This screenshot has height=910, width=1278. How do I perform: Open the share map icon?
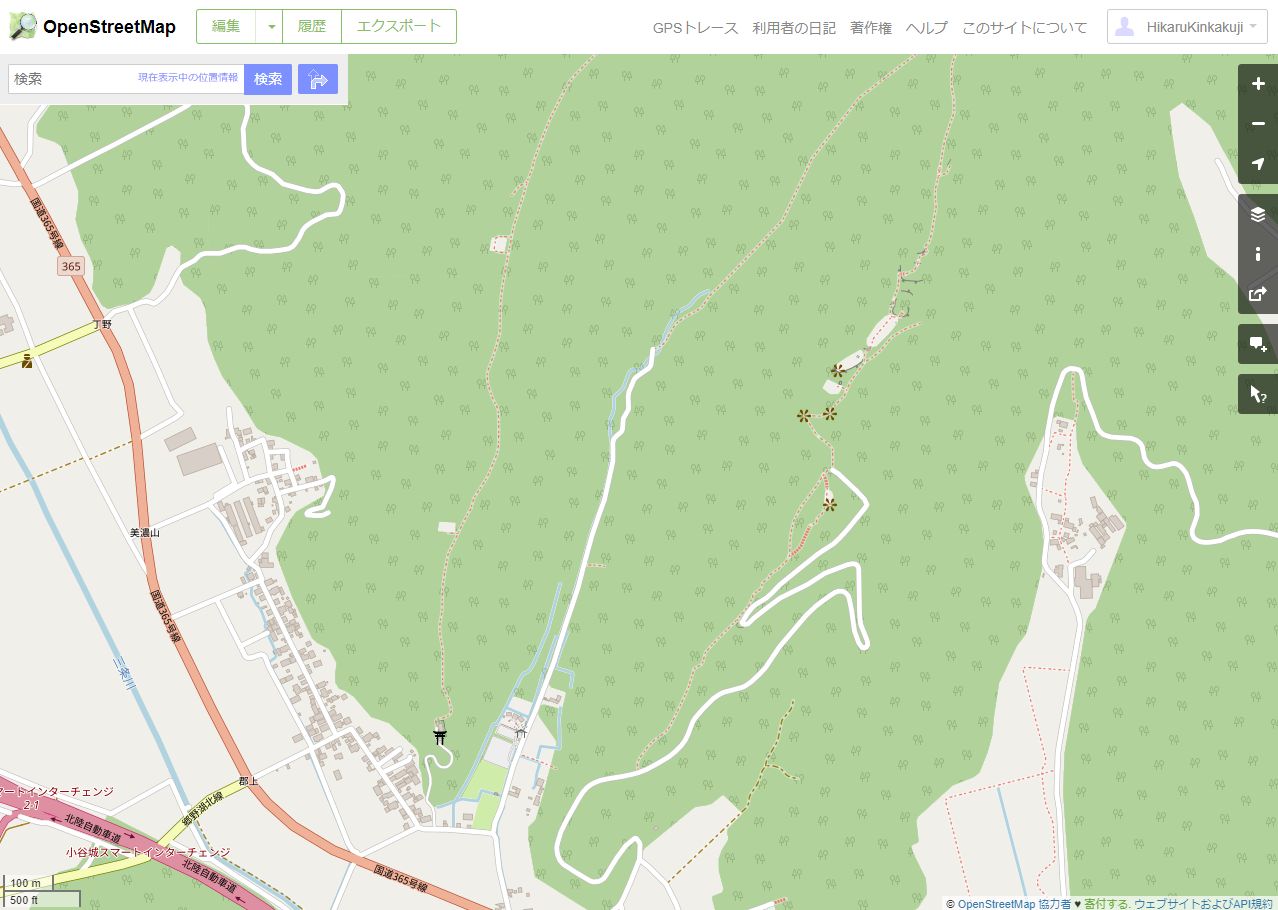tap(1258, 294)
